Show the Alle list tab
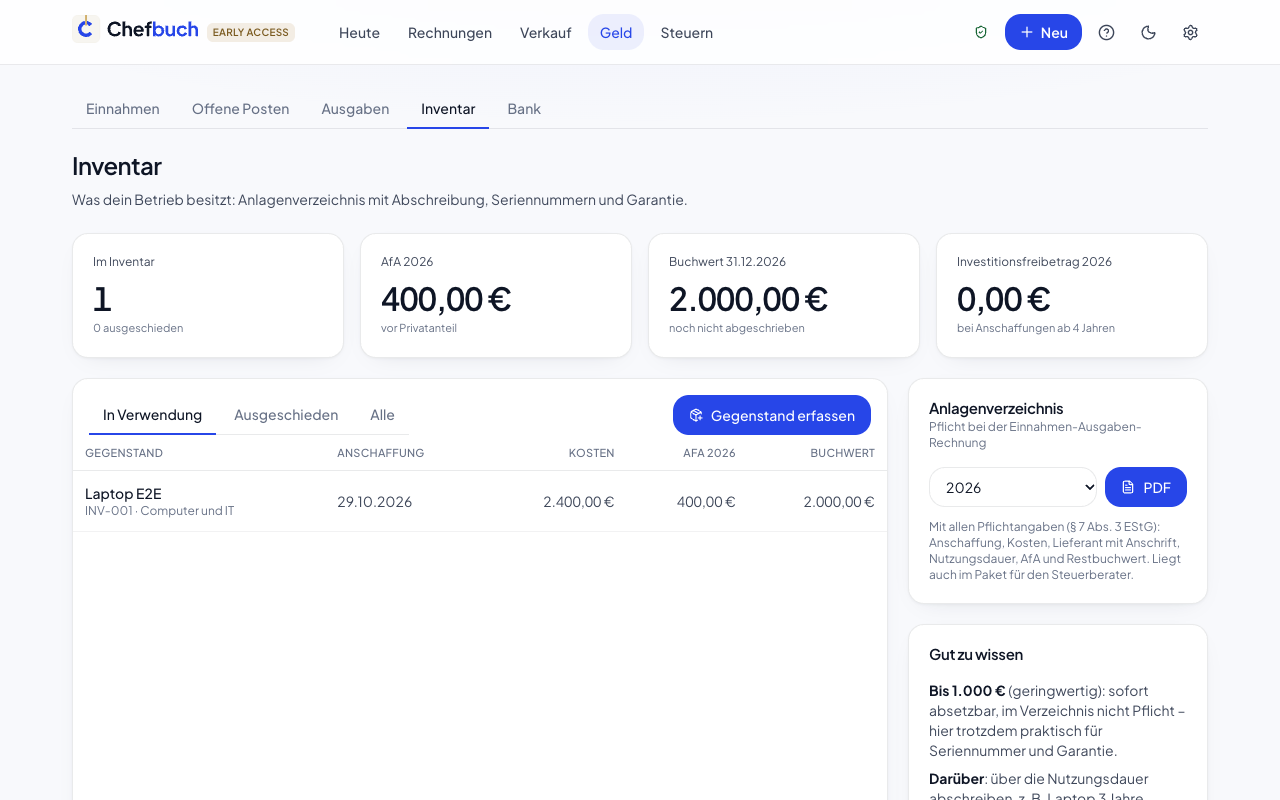The image size is (1280, 800). [382, 415]
